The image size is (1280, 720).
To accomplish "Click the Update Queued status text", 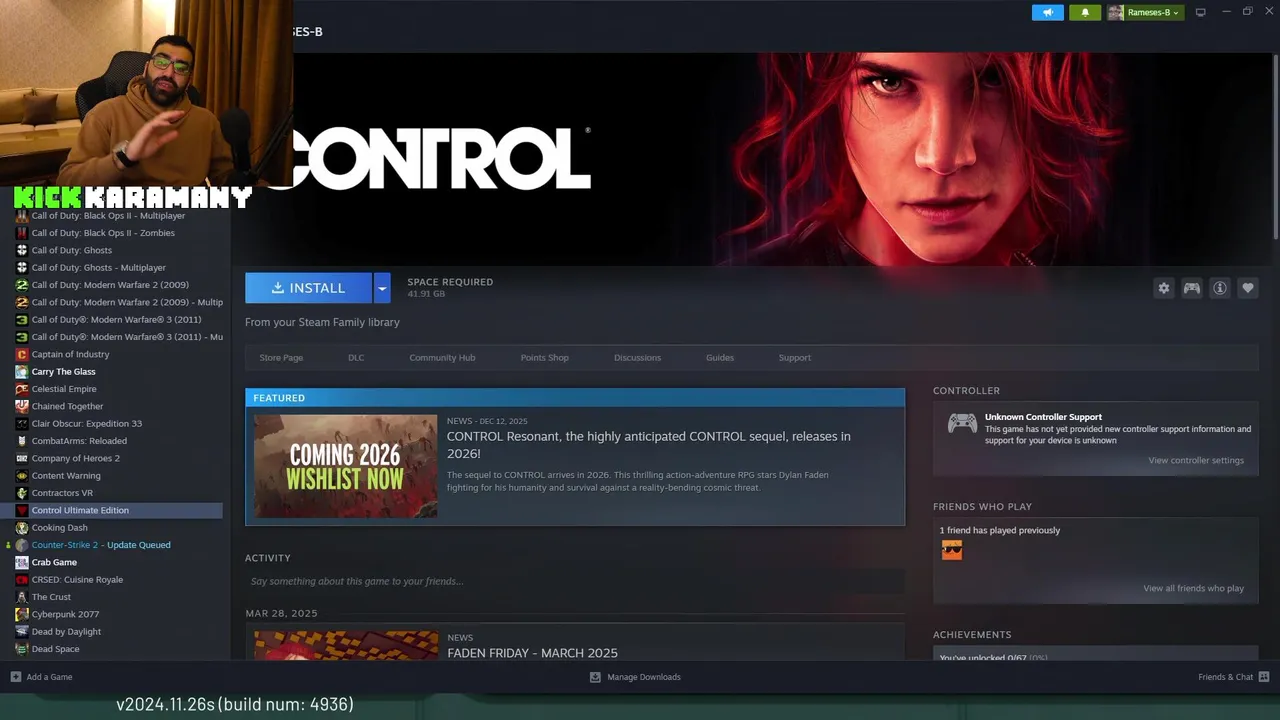I will point(138,545).
